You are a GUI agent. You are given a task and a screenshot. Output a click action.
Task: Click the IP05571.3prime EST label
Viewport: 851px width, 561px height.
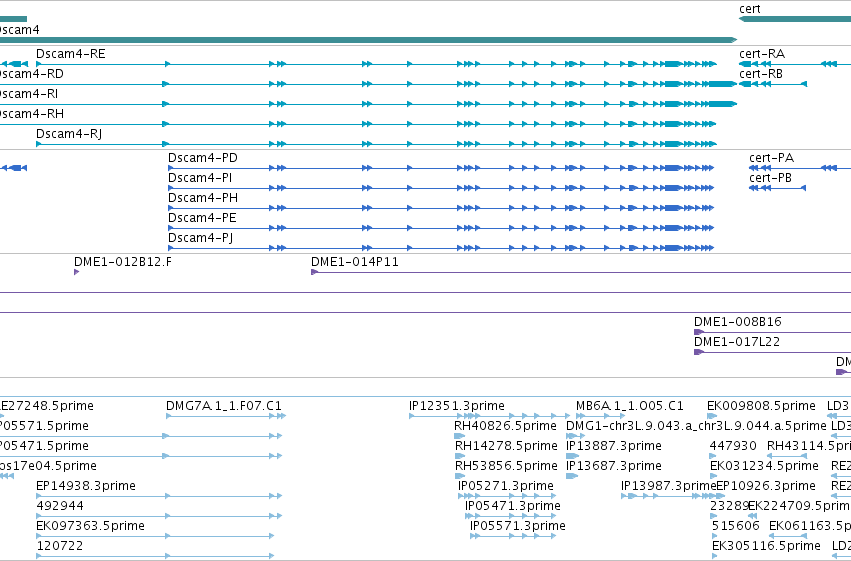[x=518, y=526]
